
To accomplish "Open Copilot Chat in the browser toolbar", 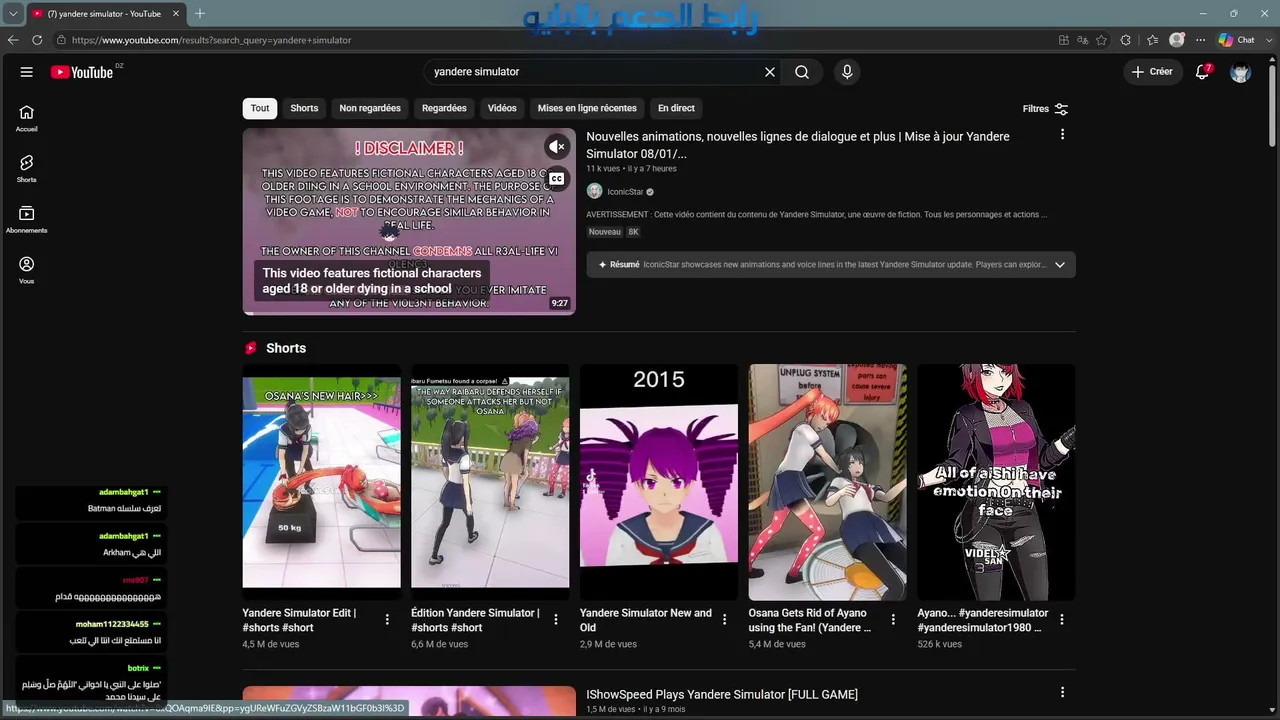I will (x=1236, y=40).
